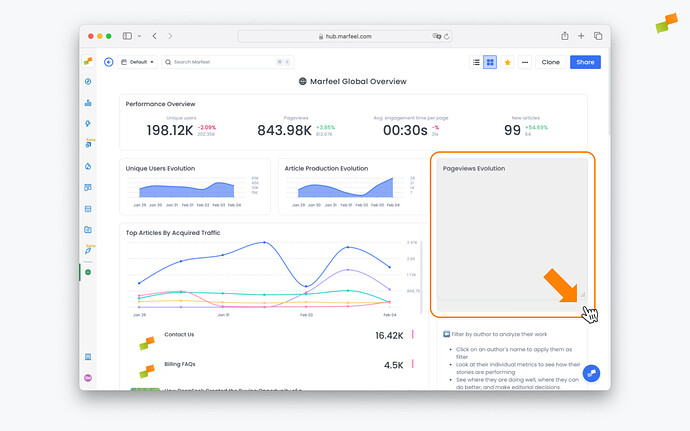690x431 pixels.
Task: Click the 4.5K traffic value
Action: point(393,365)
